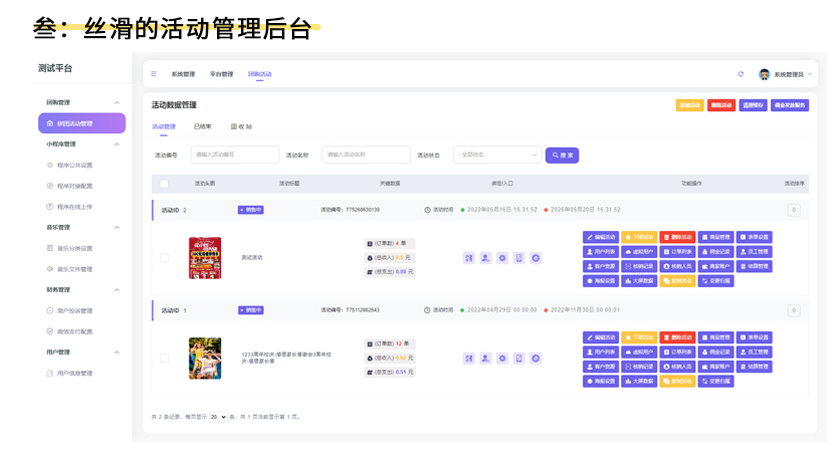The height and width of the screenshot is (456, 840).
Task: Switch to the 平台管理 top menu
Action: pos(221,74)
